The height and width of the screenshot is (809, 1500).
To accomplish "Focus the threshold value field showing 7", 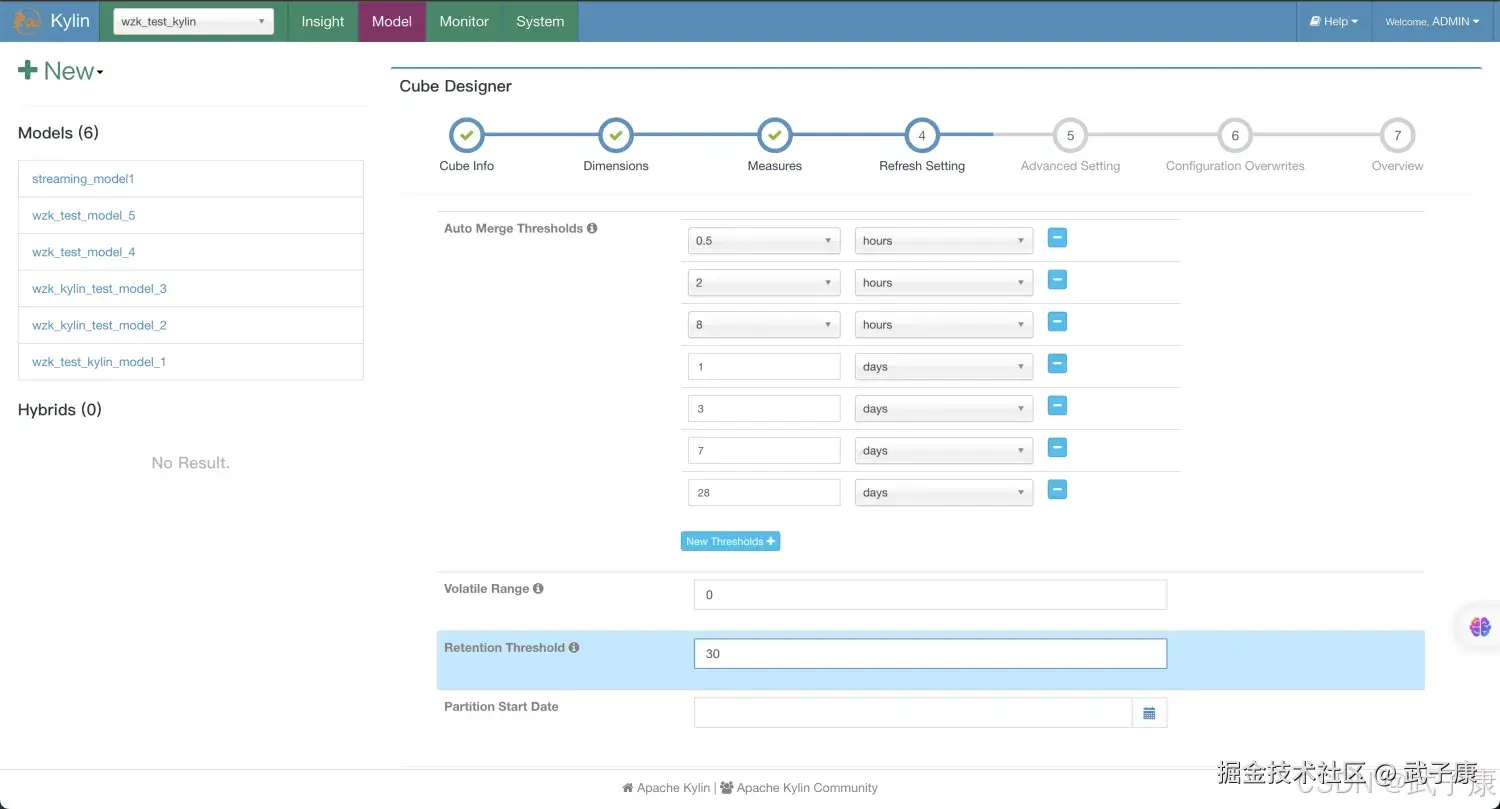I will point(764,451).
